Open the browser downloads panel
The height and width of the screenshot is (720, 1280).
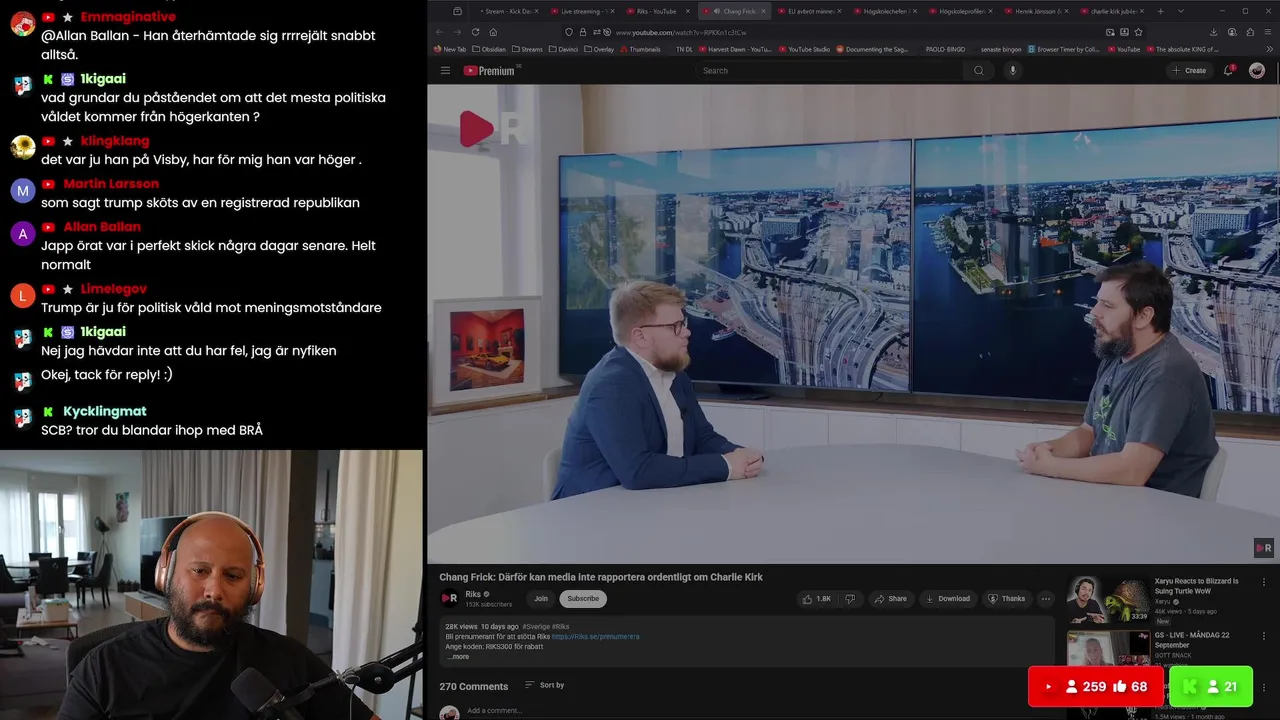1214,32
